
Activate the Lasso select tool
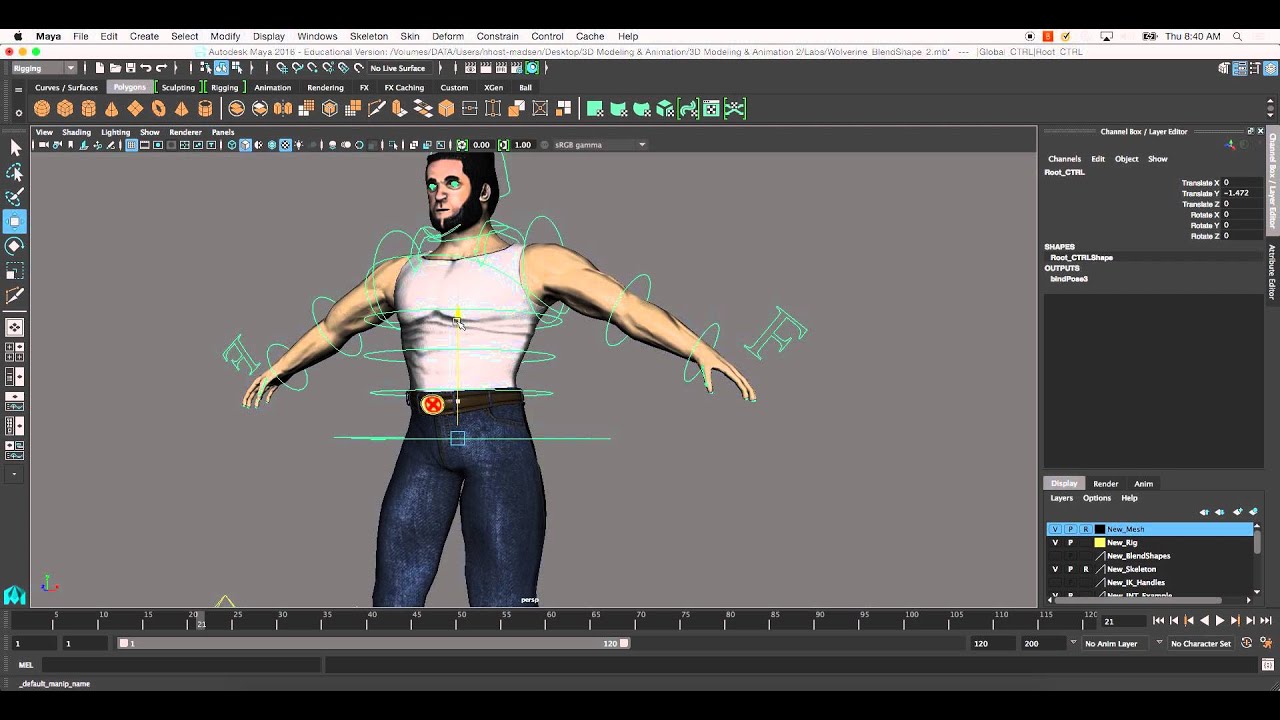[x=15, y=173]
